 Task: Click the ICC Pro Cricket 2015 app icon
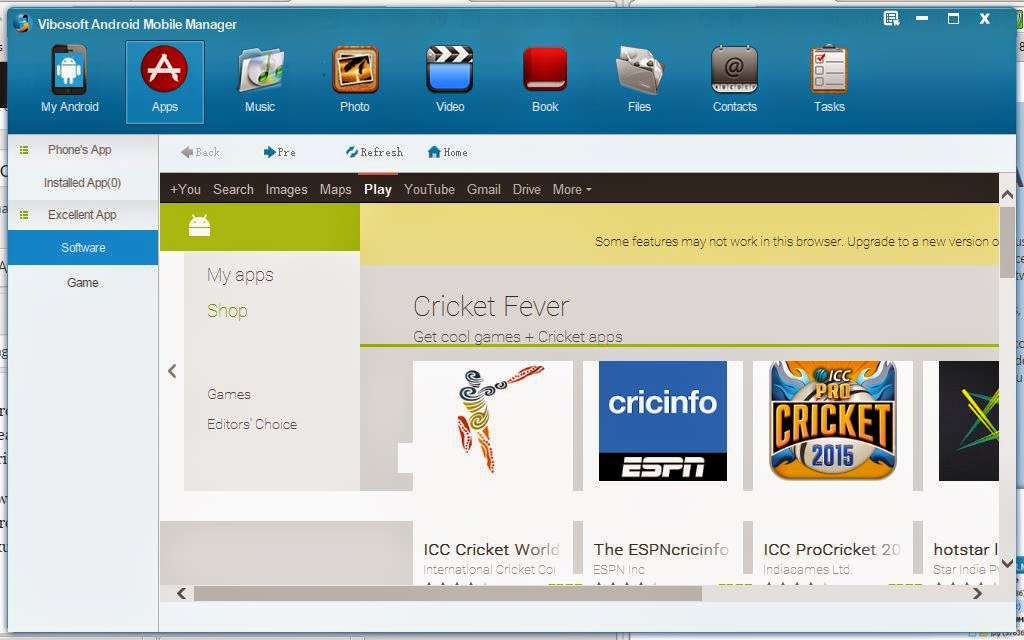coord(833,421)
